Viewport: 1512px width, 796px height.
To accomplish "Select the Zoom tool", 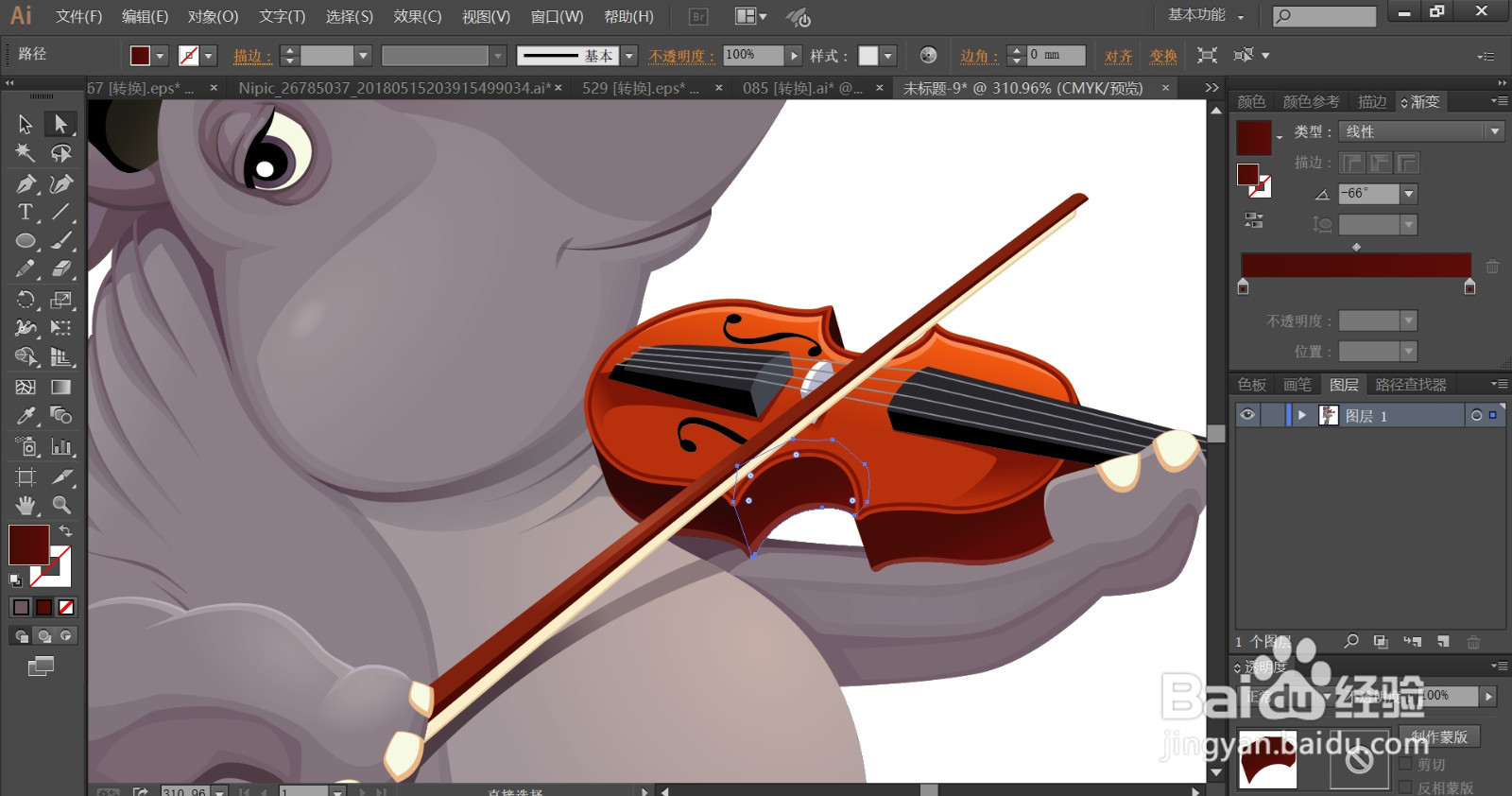I will point(60,505).
